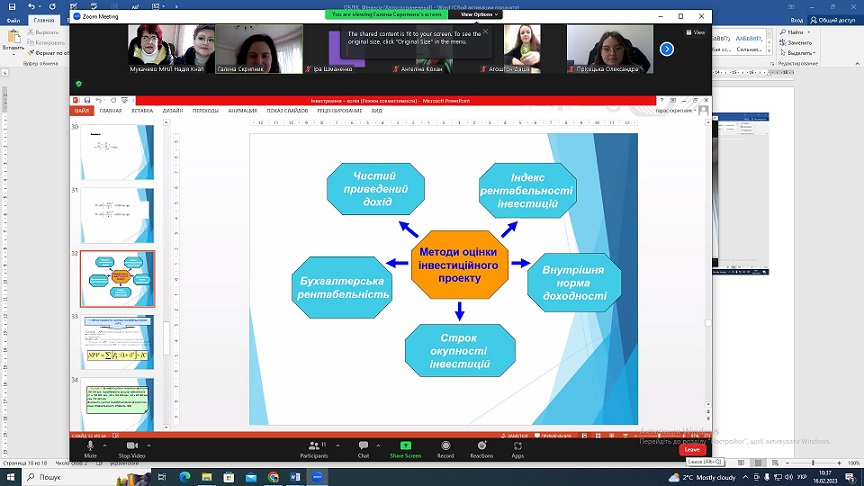Click the red Leave button

pos(692,449)
